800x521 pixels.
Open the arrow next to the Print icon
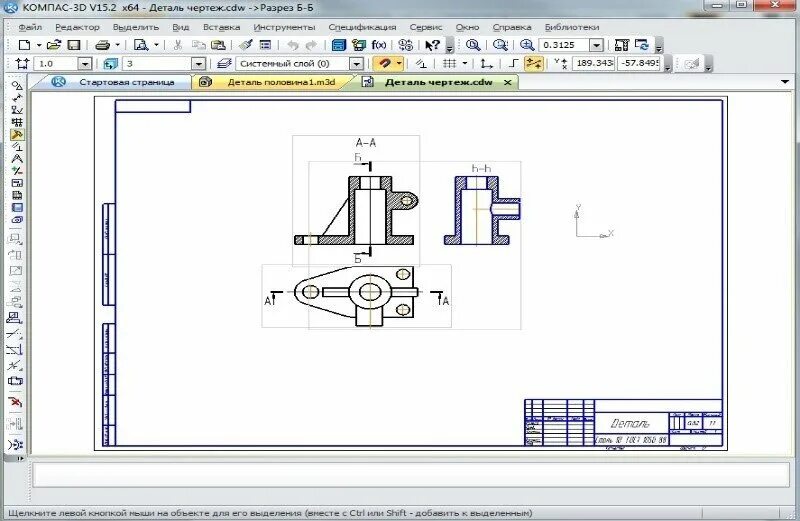click(x=118, y=45)
